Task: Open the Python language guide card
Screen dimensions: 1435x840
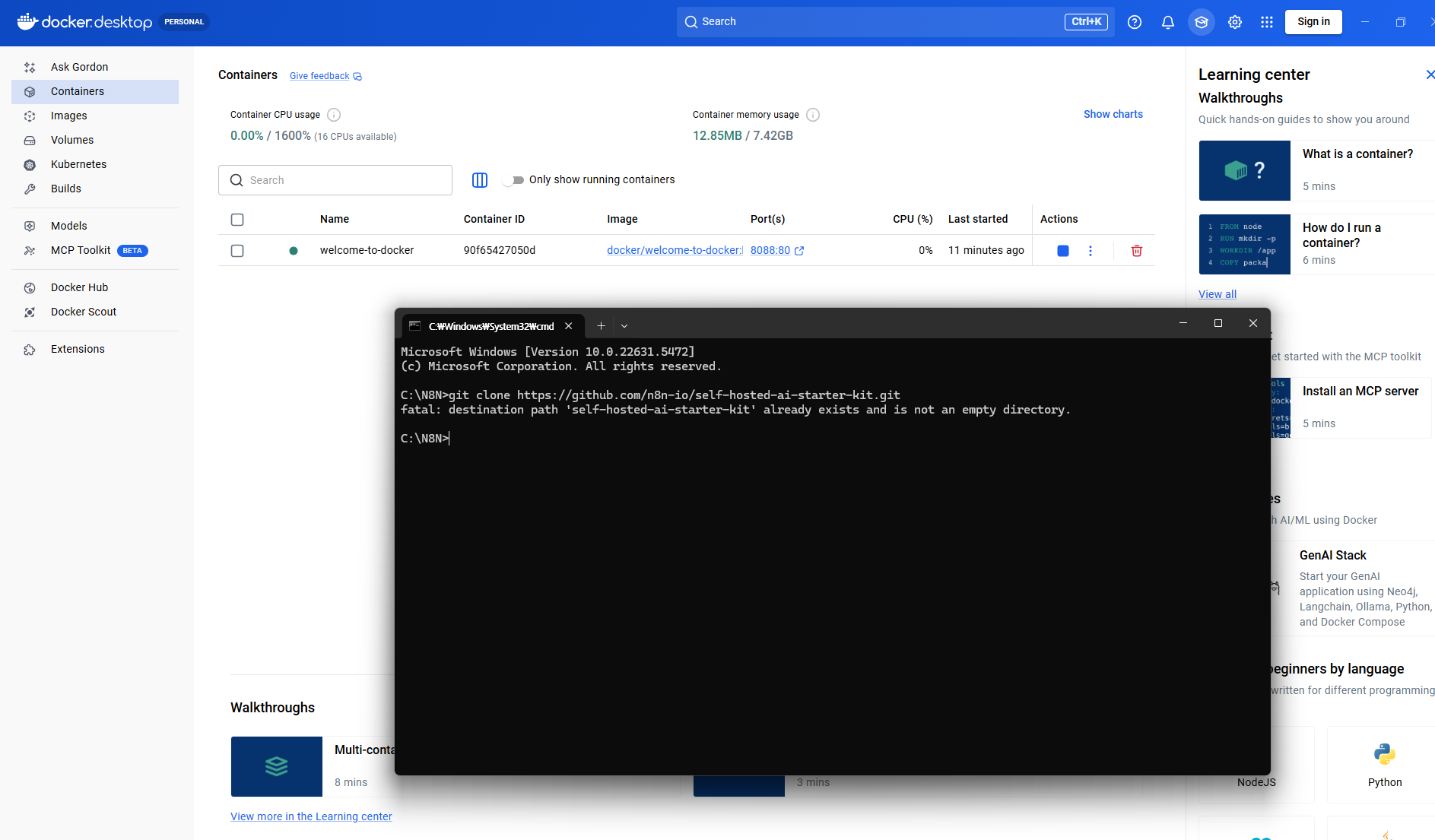Action: click(x=1381, y=765)
